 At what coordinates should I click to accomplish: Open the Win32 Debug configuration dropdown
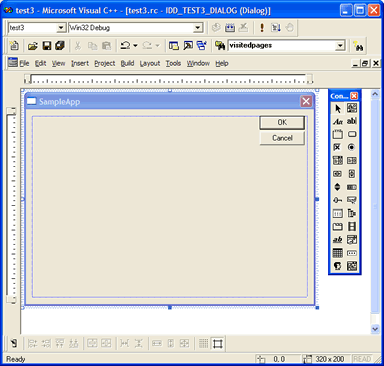pyautogui.click(x=198, y=28)
